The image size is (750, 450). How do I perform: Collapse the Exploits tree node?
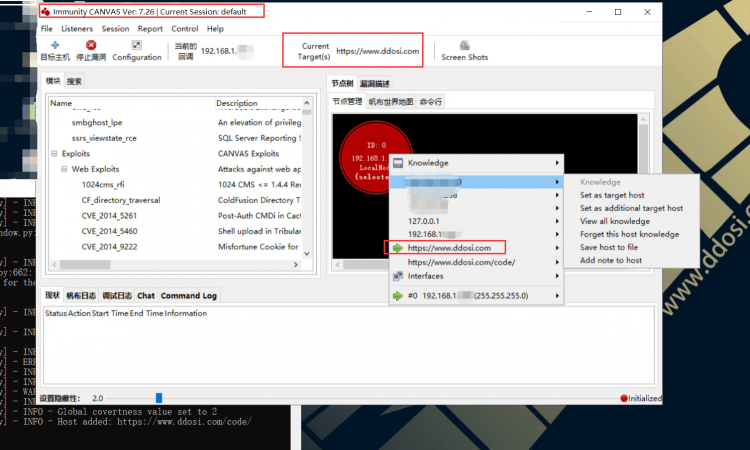pos(54,154)
